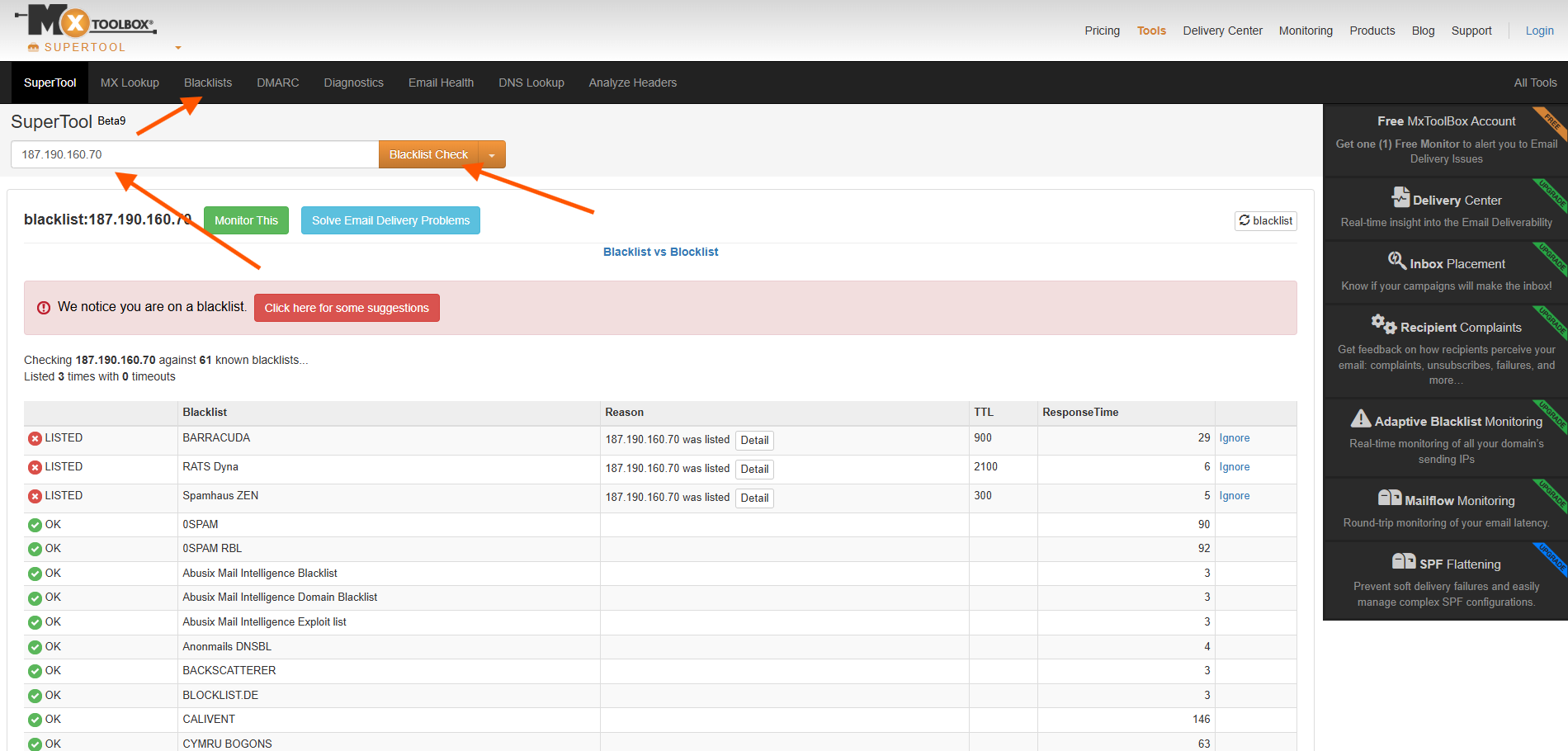Viewport: 1568px width, 751px height.
Task: Click the Recipient Complaints gears icon
Action: 1383,324
